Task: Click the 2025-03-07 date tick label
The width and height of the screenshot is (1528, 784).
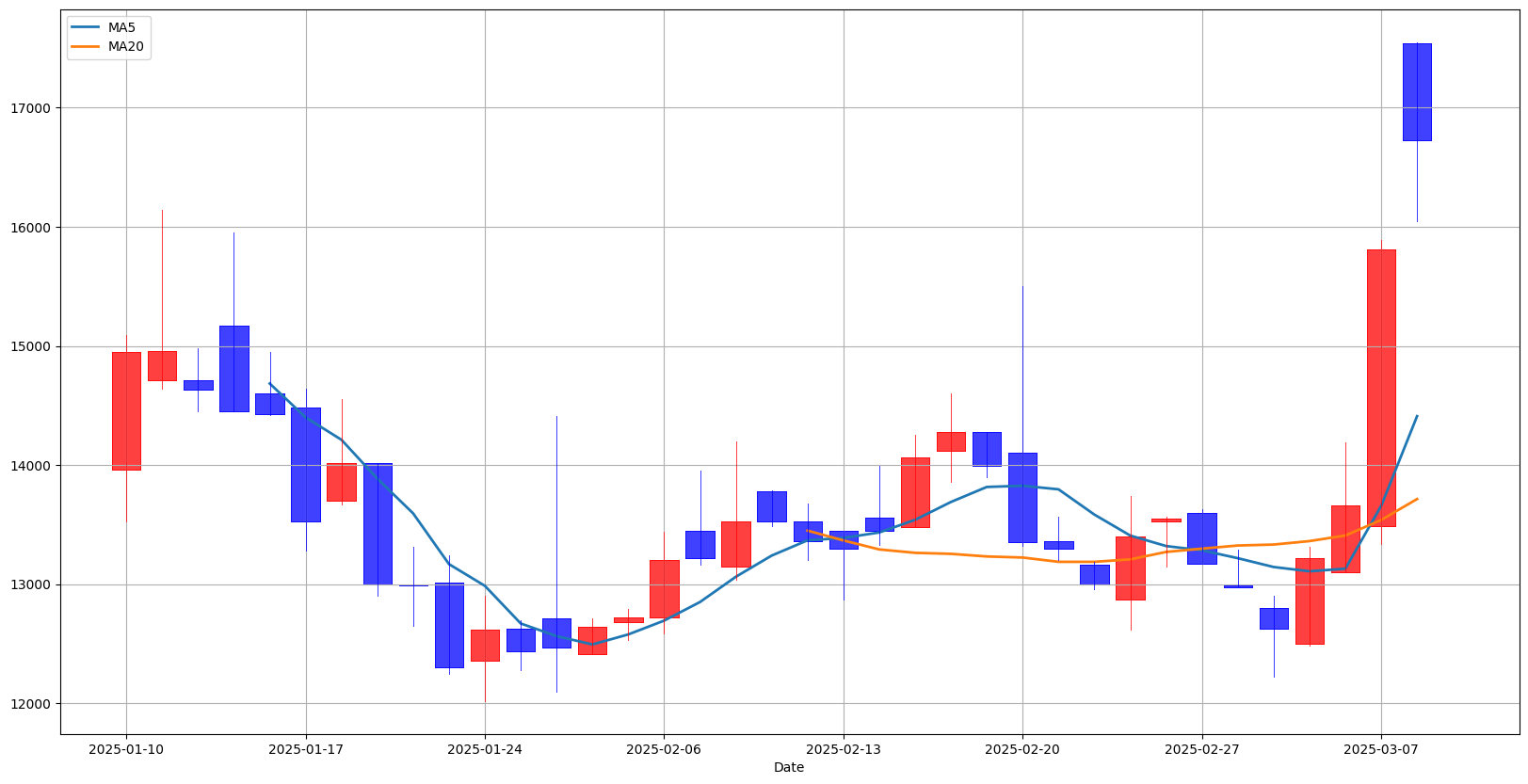Action: coord(1381,749)
